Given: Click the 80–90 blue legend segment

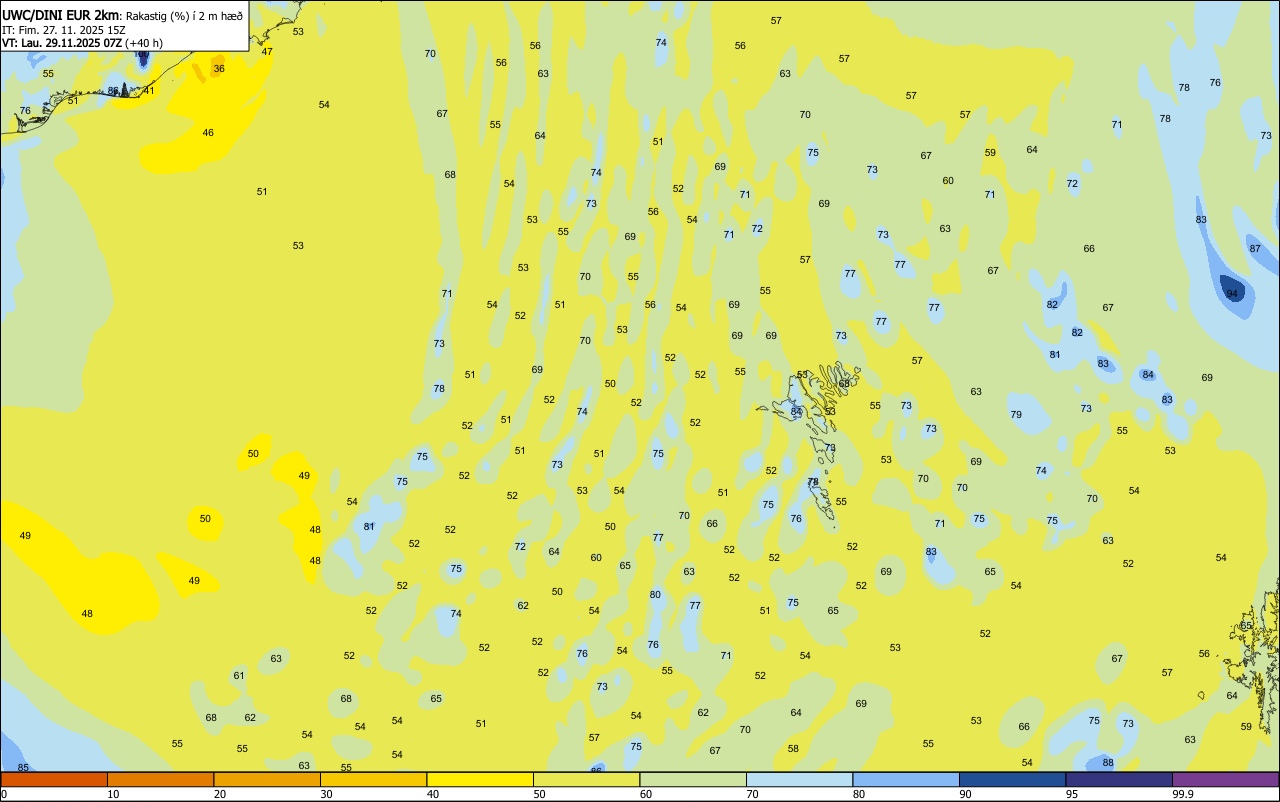Looking at the screenshot, I should pos(906,779).
